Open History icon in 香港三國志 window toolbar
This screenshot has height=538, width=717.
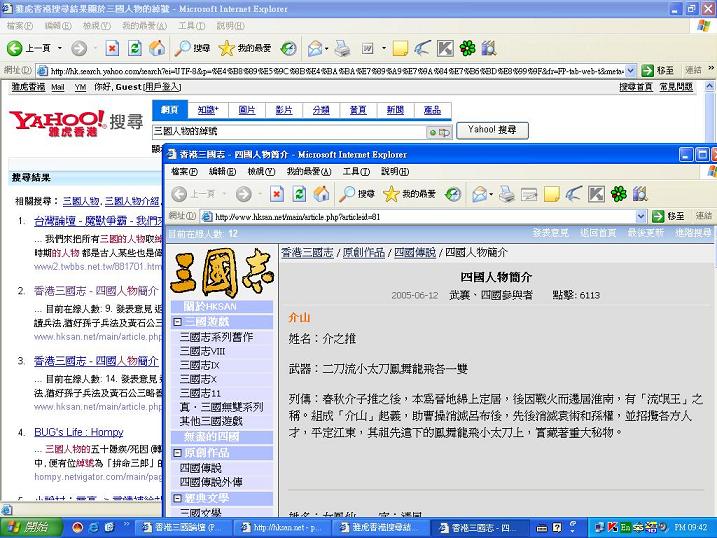pyautogui.click(x=453, y=194)
